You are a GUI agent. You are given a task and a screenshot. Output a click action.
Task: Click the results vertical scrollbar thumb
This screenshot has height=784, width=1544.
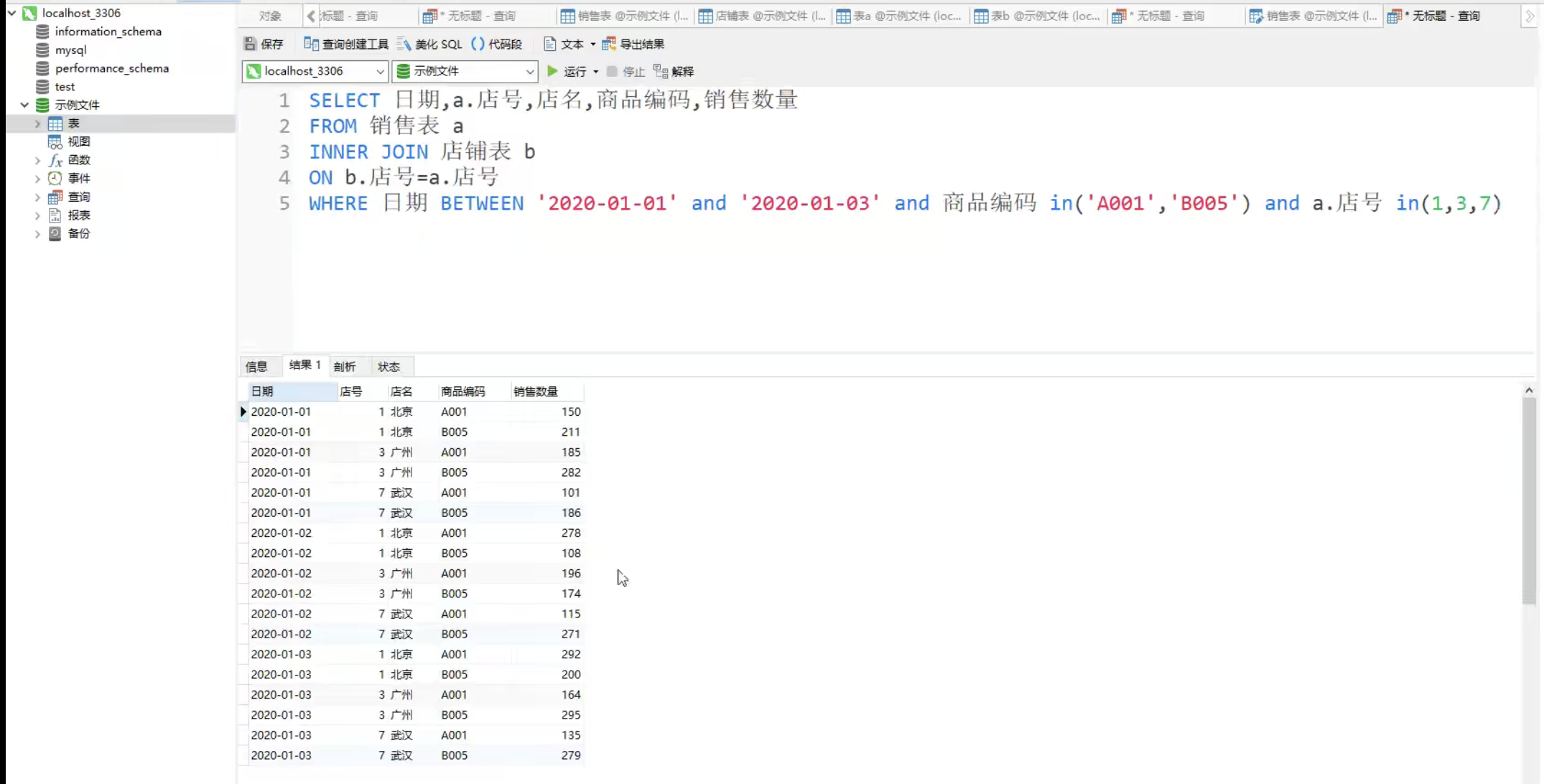(x=1529, y=500)
